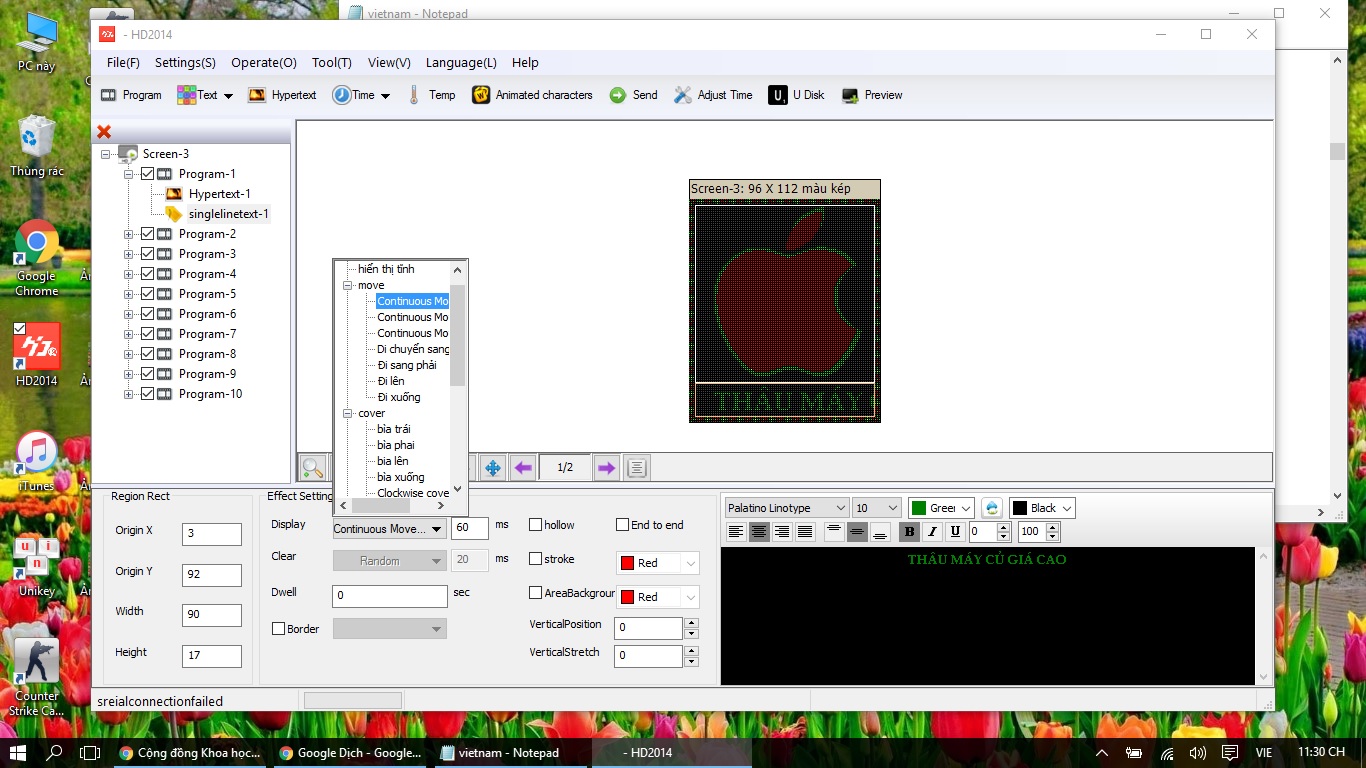Toggle the hollow checkbox
The height and width of the screenshot is (768, 1366).
535,525
